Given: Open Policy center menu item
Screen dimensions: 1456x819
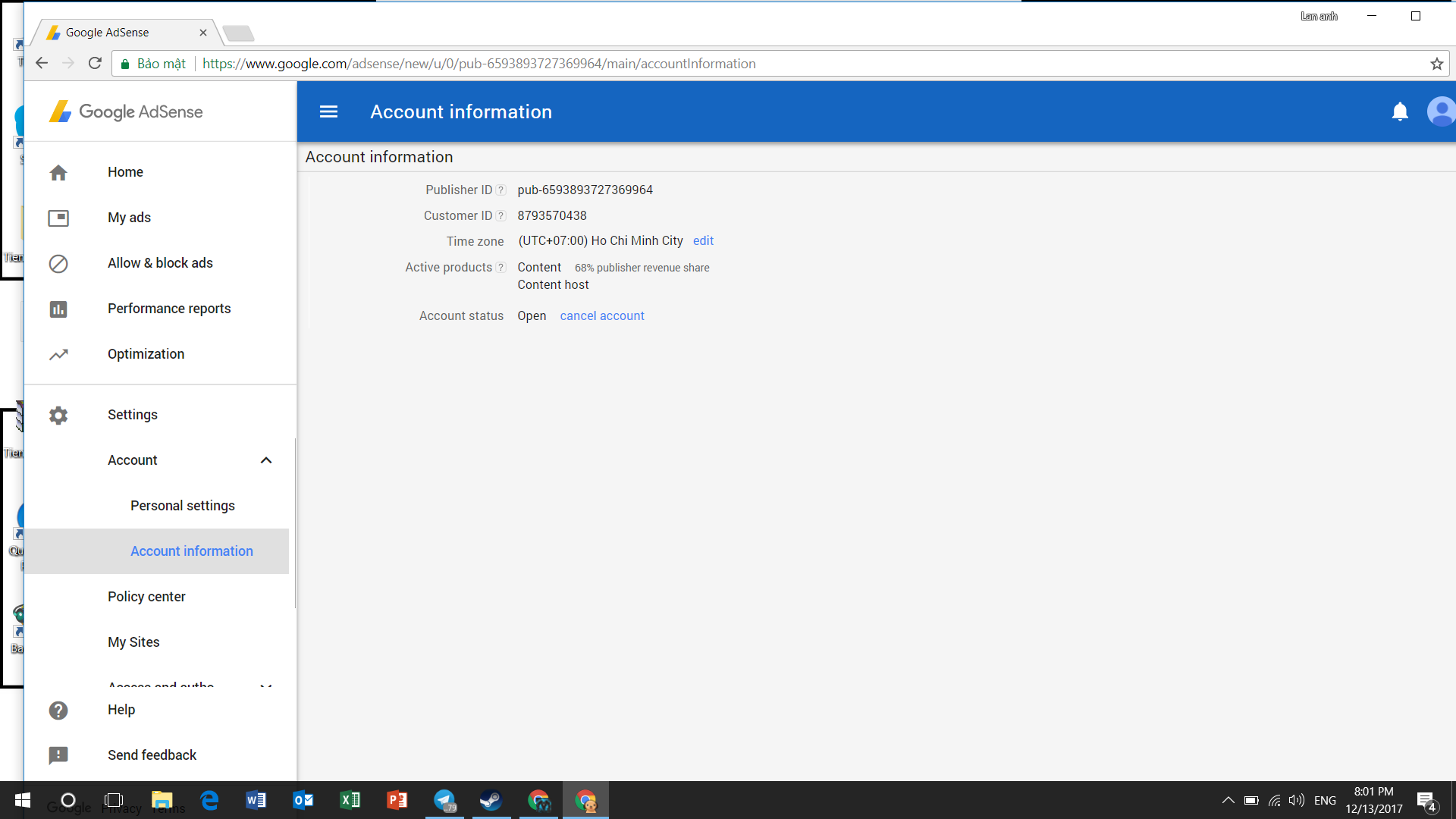Looking at the screenshot, I should pos(146,597).
